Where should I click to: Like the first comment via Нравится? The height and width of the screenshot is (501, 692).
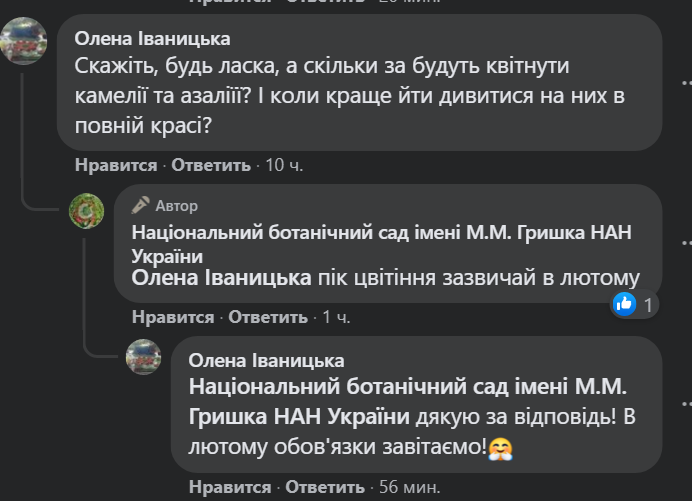tap(116, 165)
